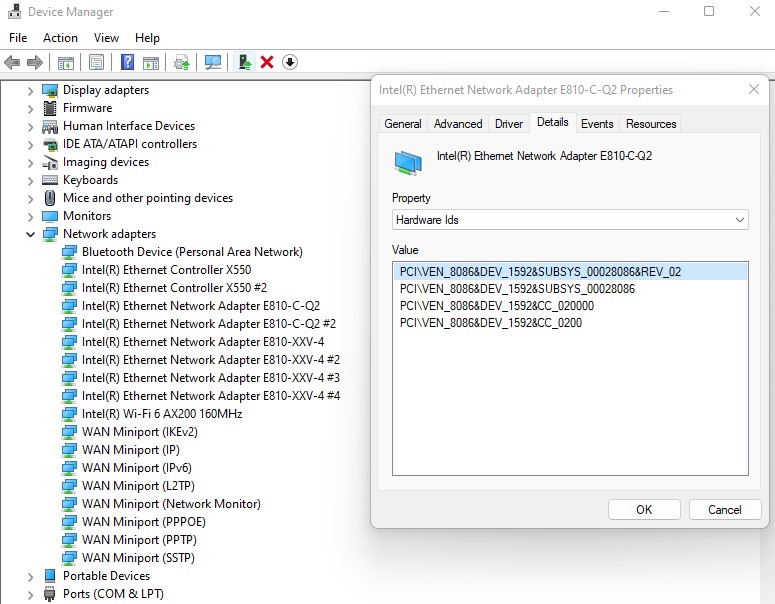
Task: Click the Network adapters category icon
Action: point(50,234)
